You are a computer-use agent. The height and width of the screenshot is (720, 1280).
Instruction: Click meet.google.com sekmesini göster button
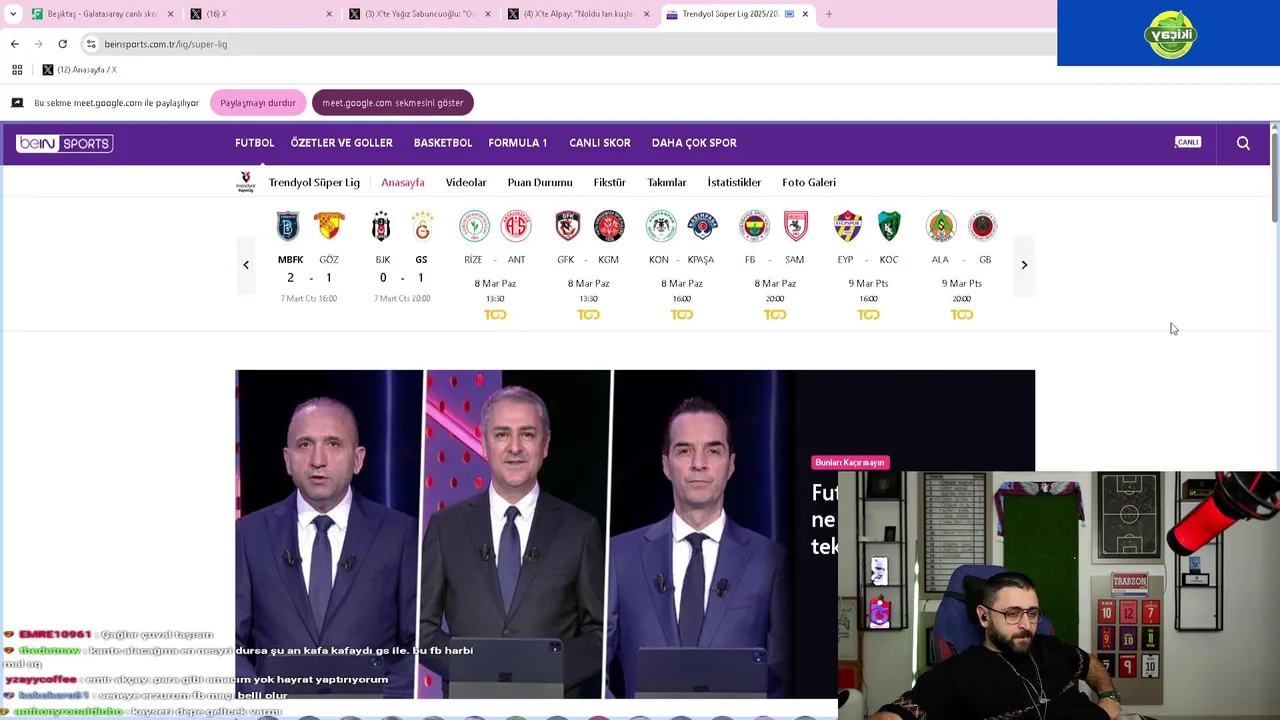393,103
